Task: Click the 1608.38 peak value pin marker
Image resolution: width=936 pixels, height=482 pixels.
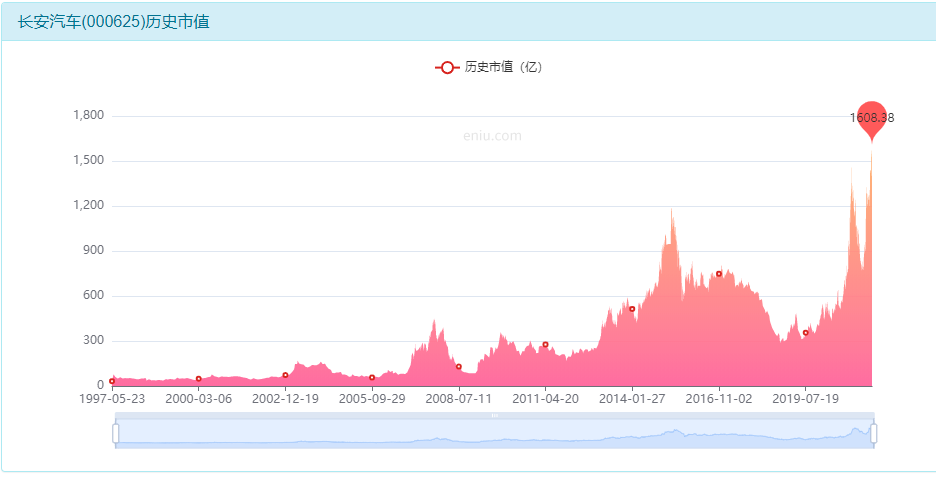Action: click(x=872, y=121)
